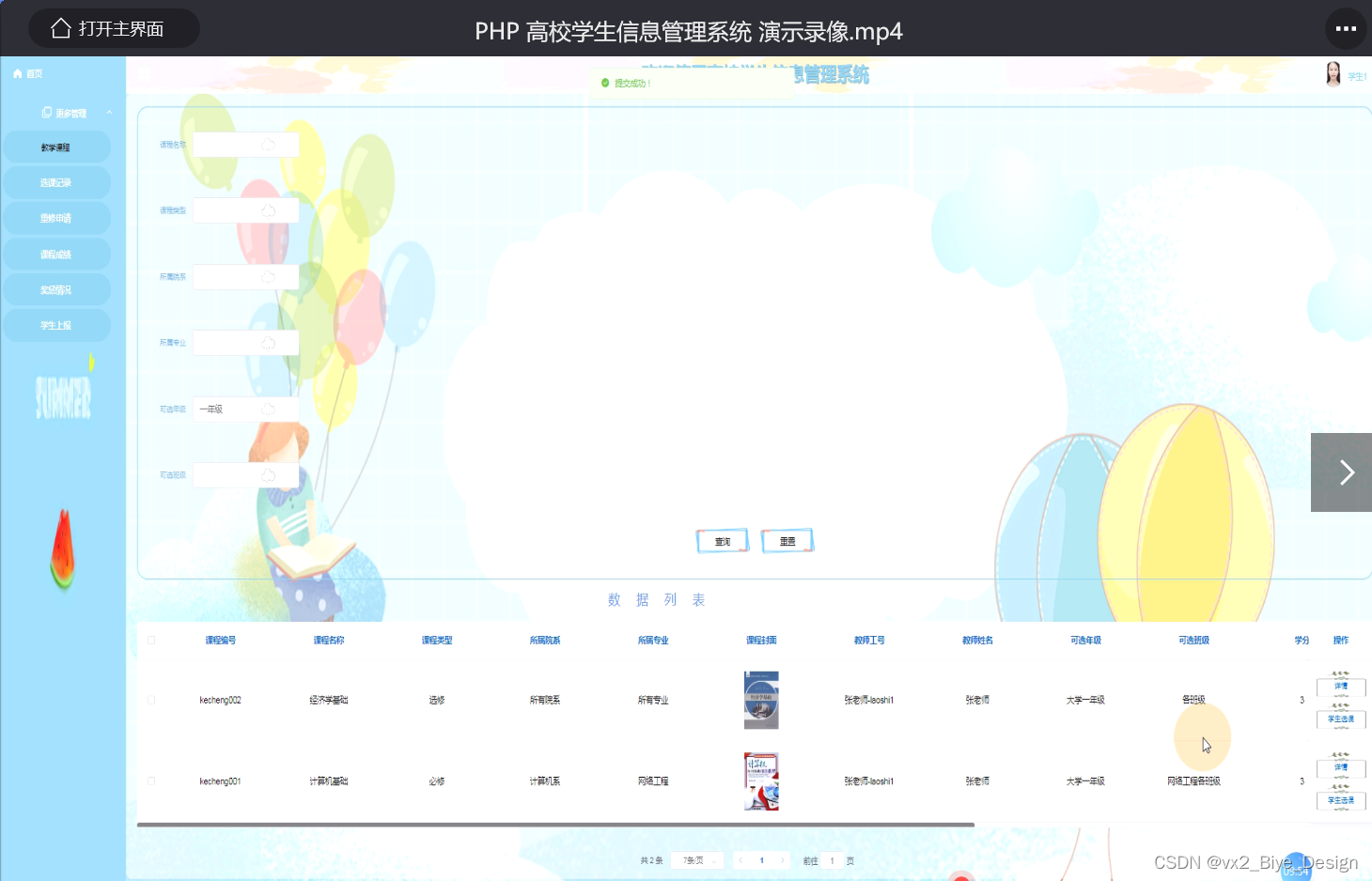Click cloud icon in 课程类型 field

[268, 210]
